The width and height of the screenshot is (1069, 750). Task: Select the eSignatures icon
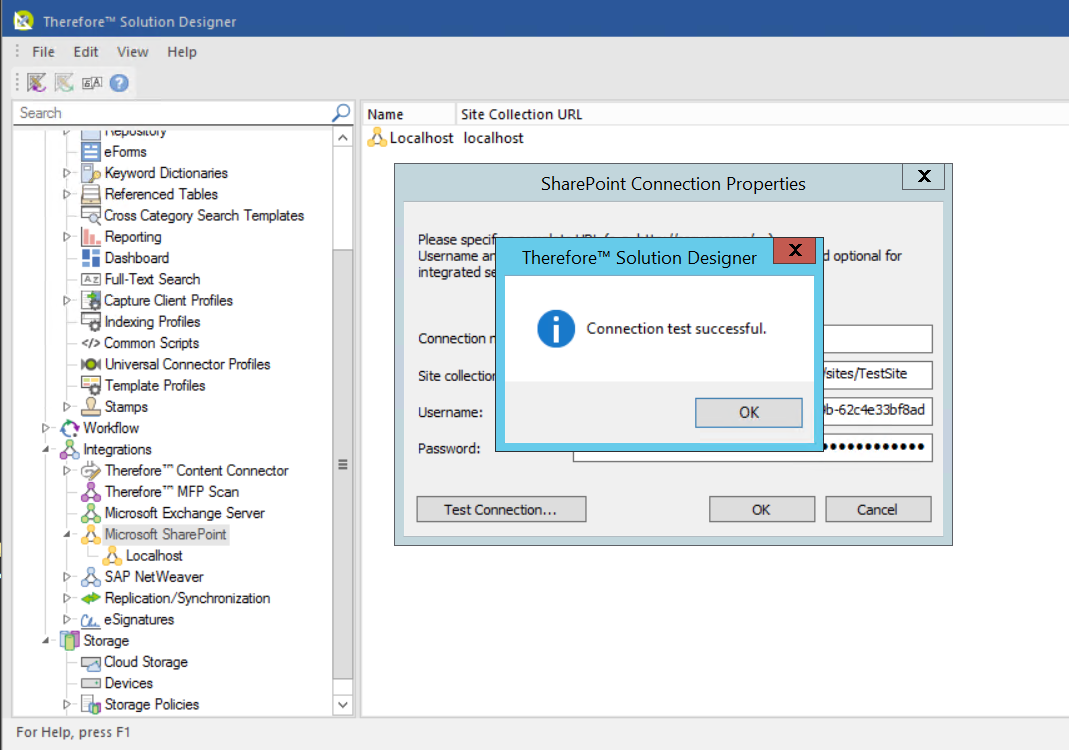[x=91, y=620]
